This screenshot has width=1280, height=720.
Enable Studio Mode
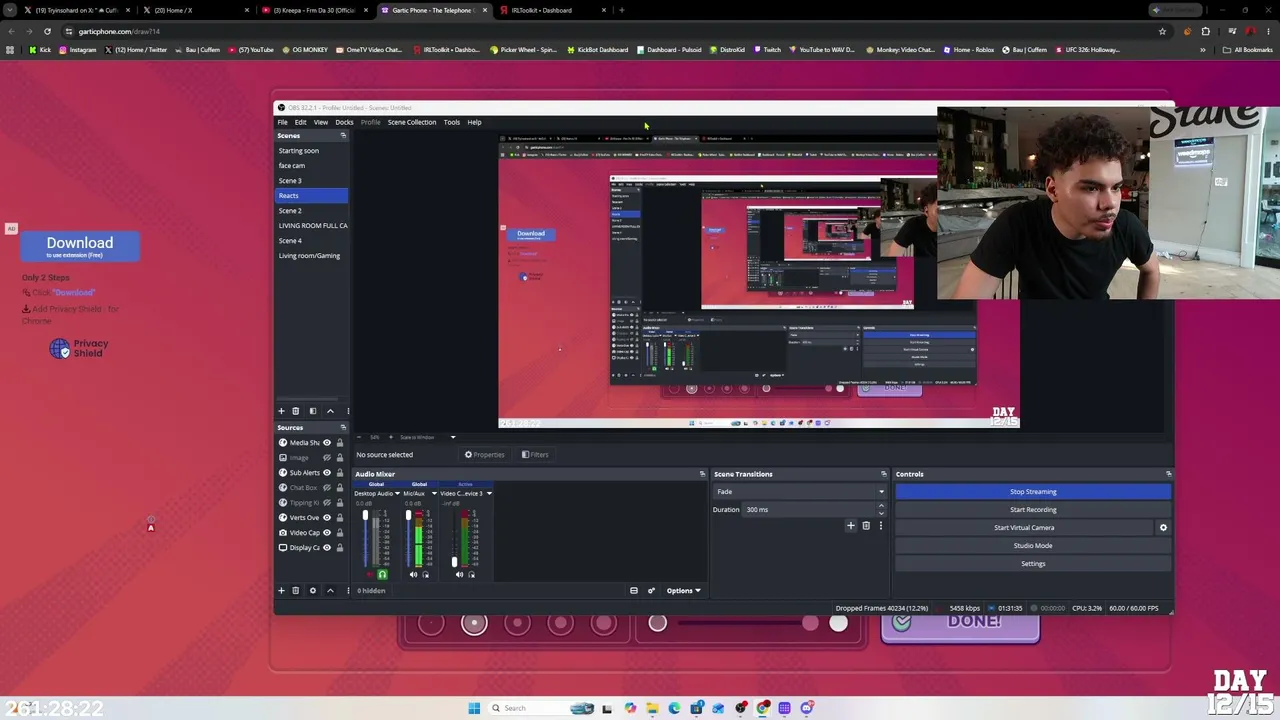point(1033,545)
